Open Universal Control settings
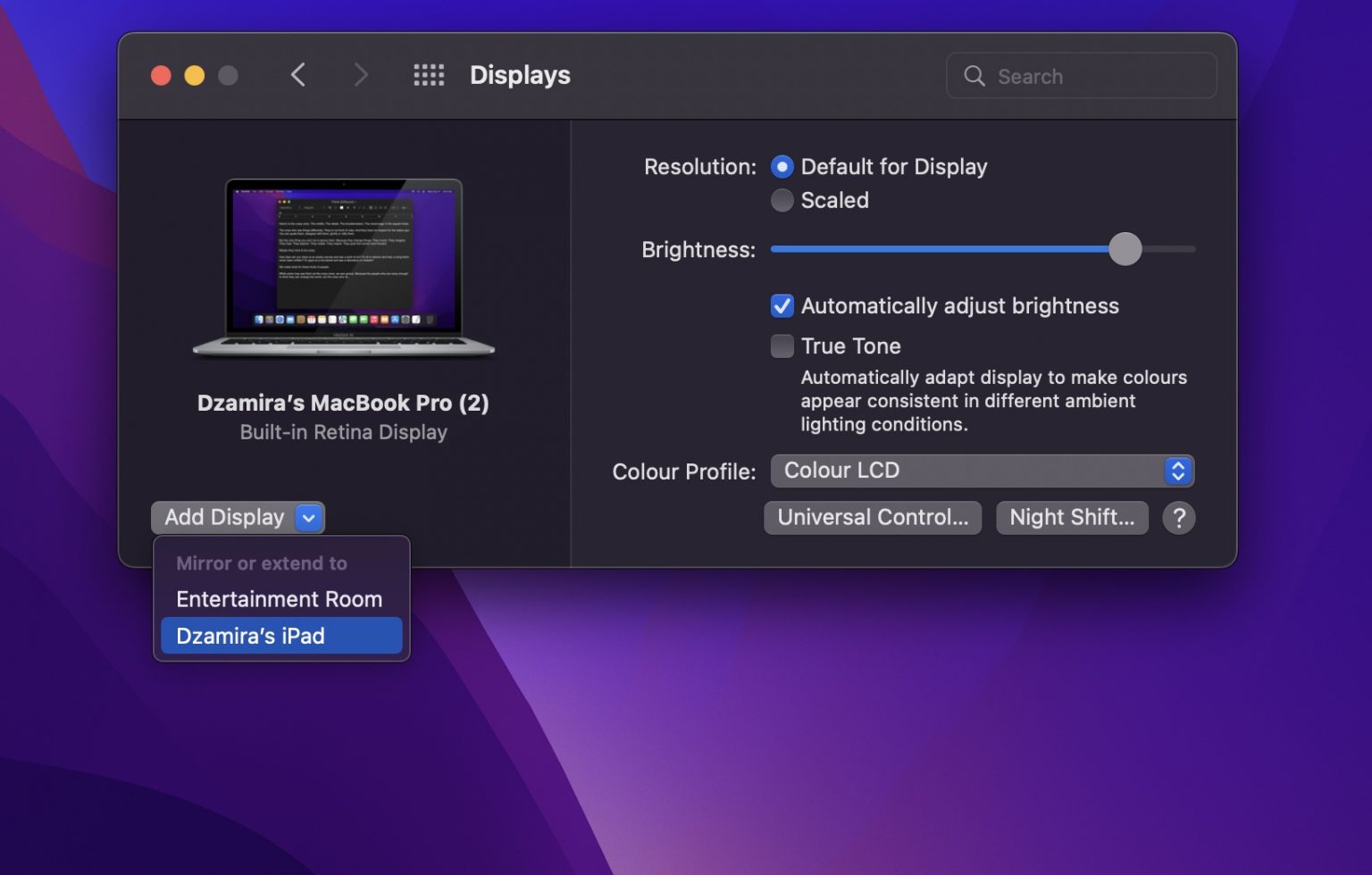The width and height of the screenshot is (1372, 875). coord(872,518)
